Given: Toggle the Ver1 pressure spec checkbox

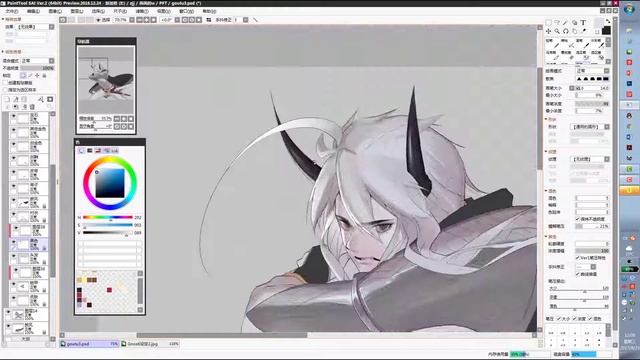Looking at the screenshot, I should [578, 258].
